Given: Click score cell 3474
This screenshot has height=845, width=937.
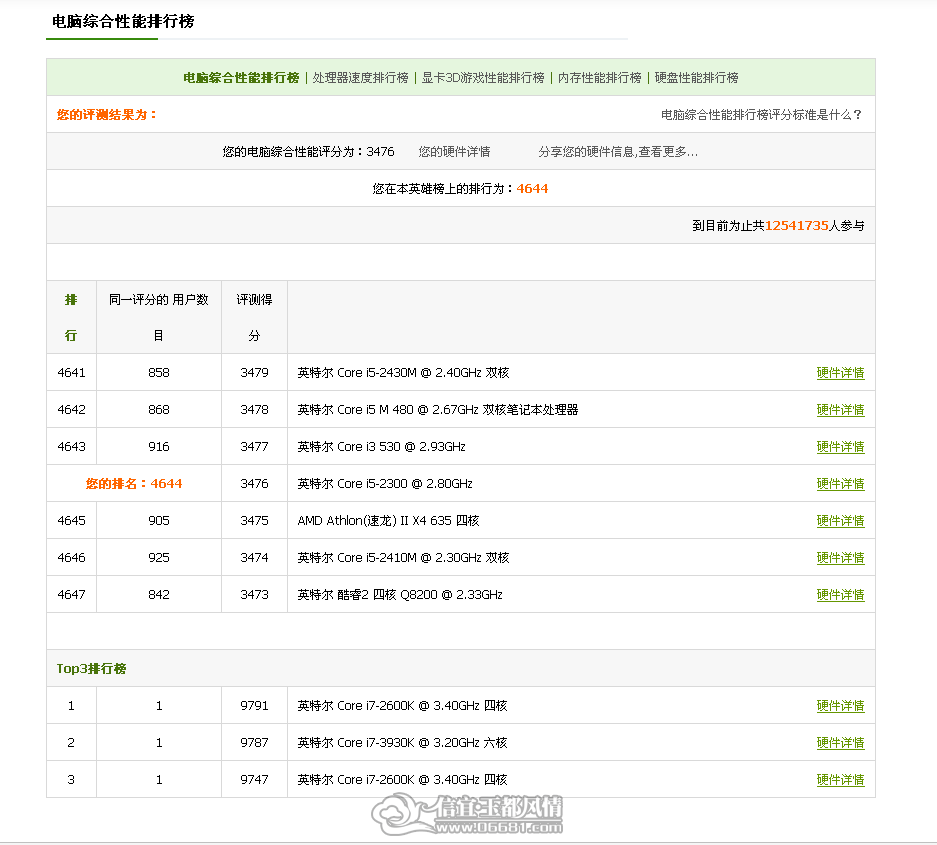Looking at the screenshot, I should pyautogui.click(x=255, y=558).
